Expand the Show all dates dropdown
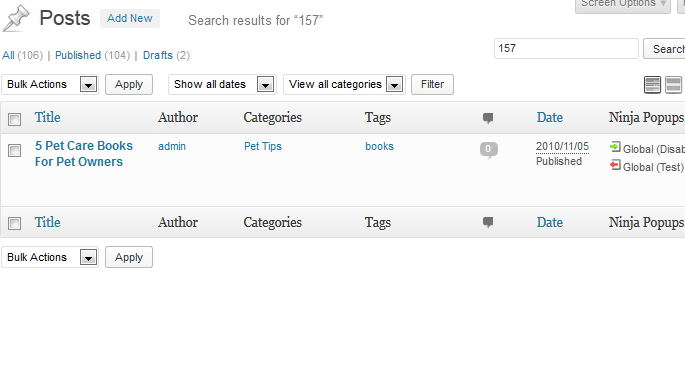The height and width of the screenshot is (370, 685). click(222, 84)
